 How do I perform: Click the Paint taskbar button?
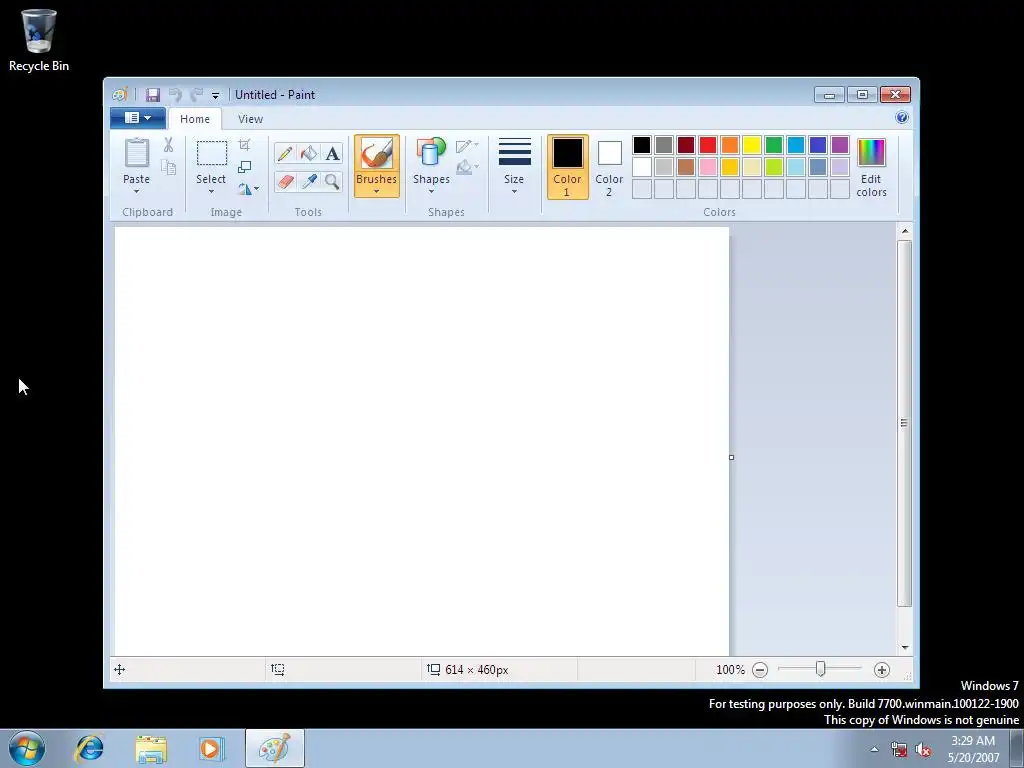point(274,748)
